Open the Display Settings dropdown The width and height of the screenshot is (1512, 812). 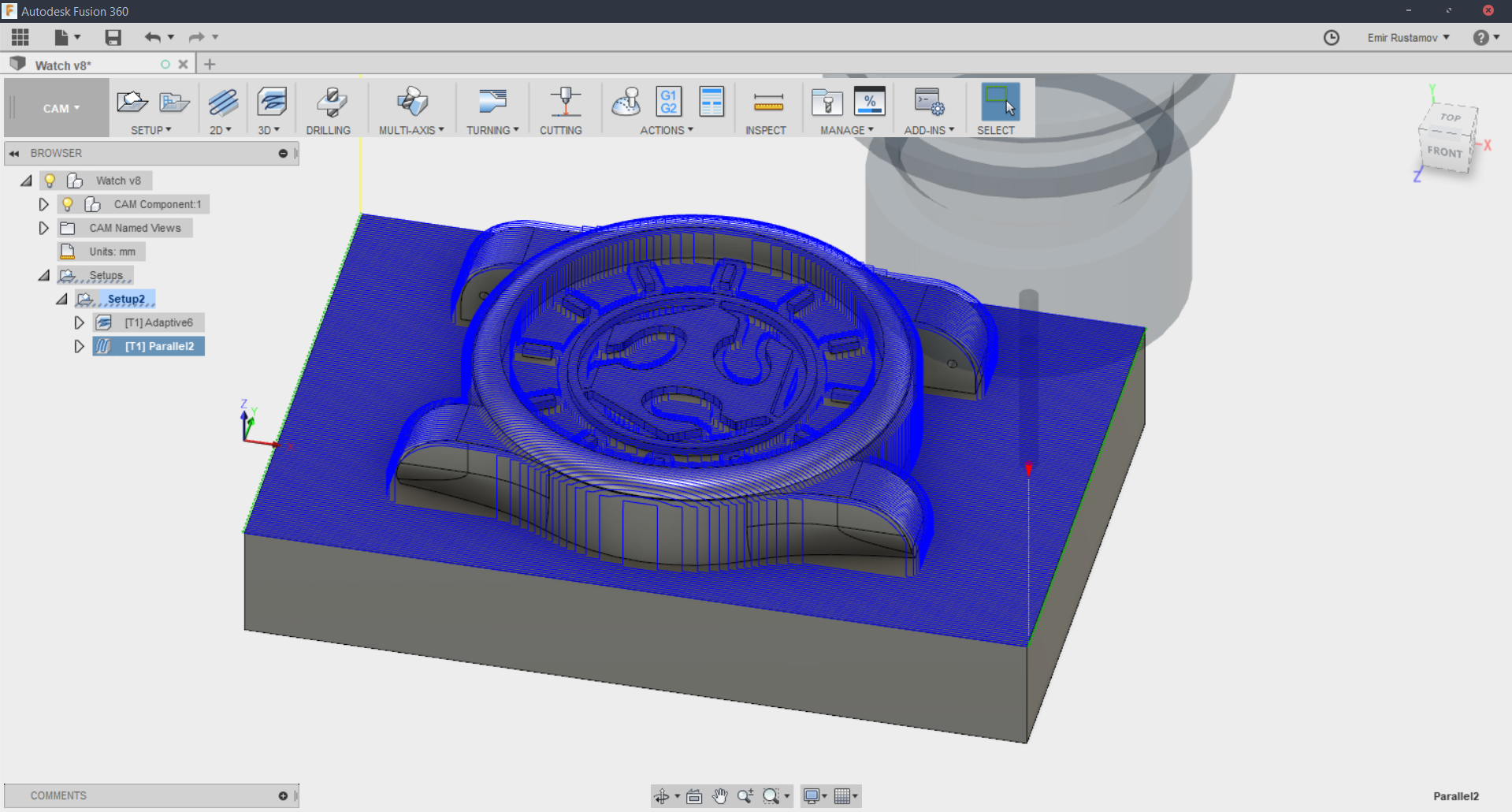click(x=815, y=796)
